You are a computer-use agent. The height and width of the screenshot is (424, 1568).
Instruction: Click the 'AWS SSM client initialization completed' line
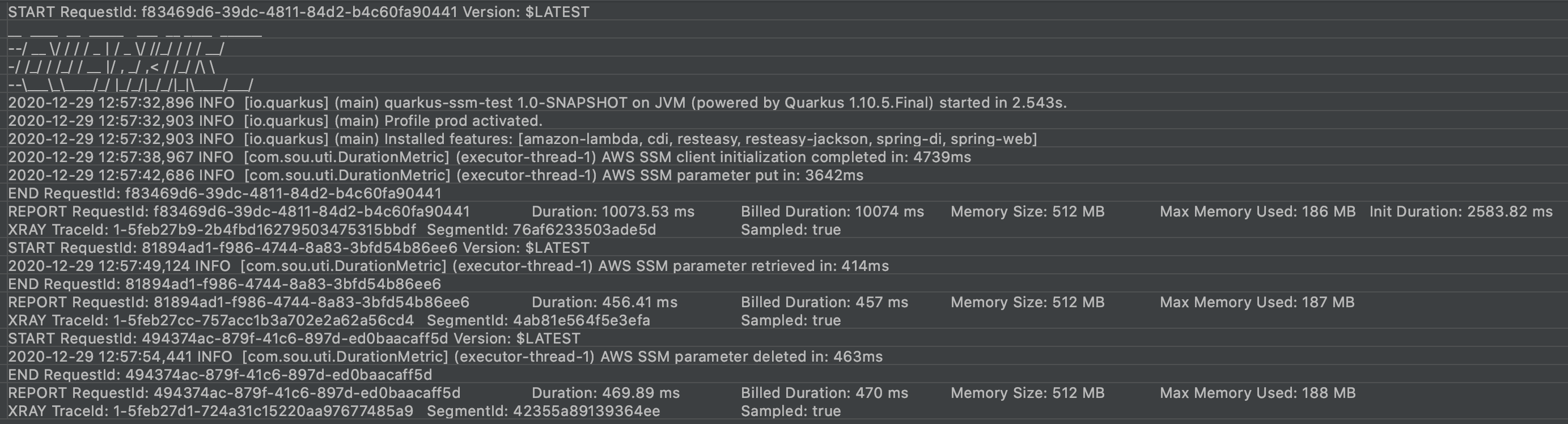click(x=489, y=158)
